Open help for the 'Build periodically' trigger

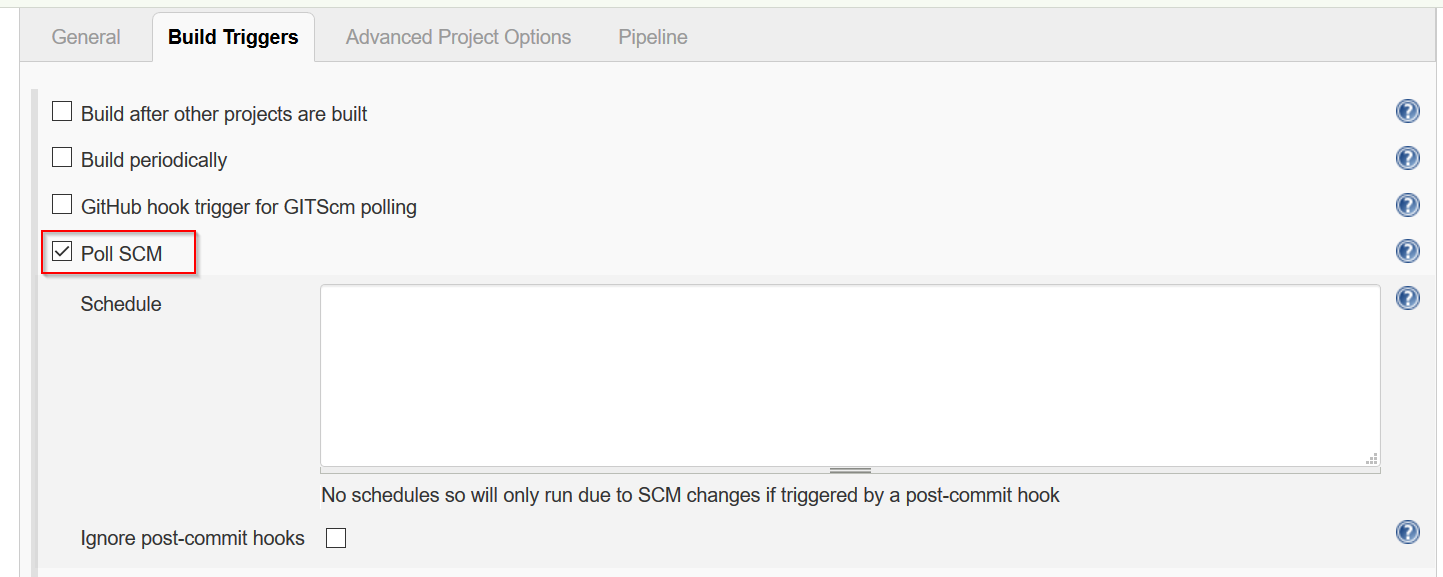click(1407, 157)
